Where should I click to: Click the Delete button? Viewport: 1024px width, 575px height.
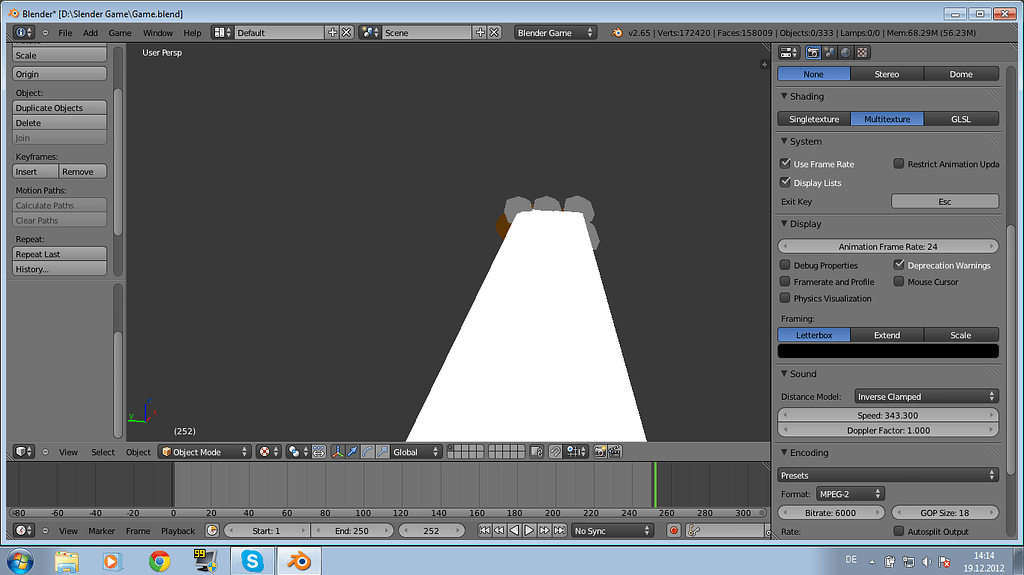[59, 123]
